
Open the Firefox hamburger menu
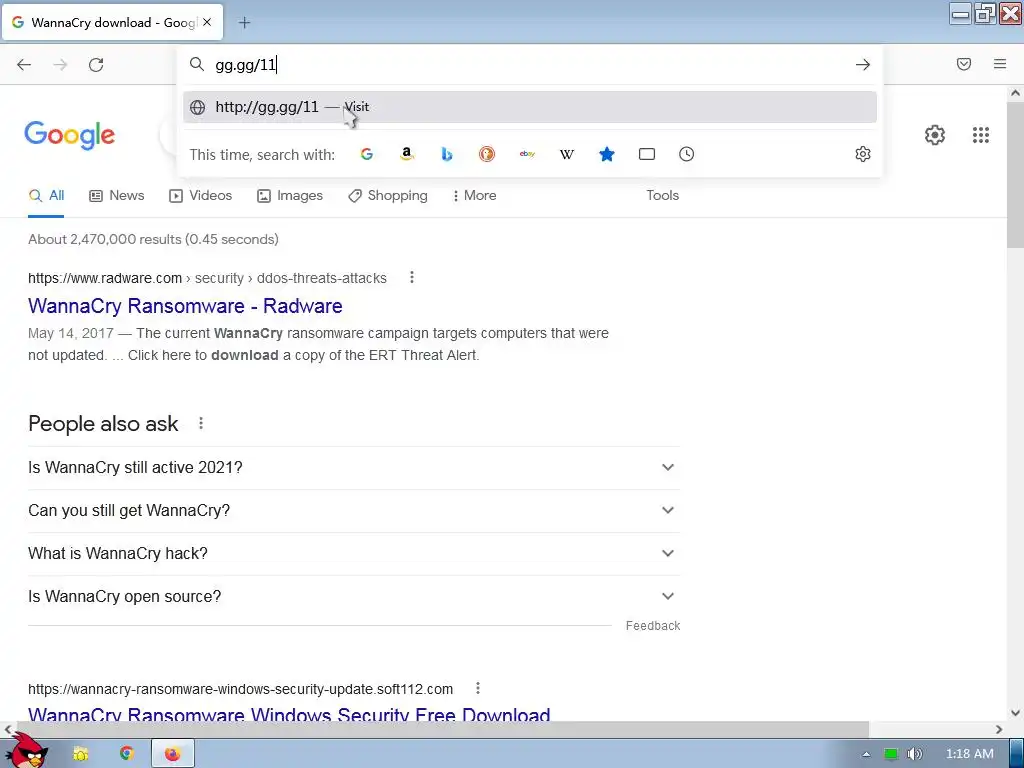[1000, 64]
